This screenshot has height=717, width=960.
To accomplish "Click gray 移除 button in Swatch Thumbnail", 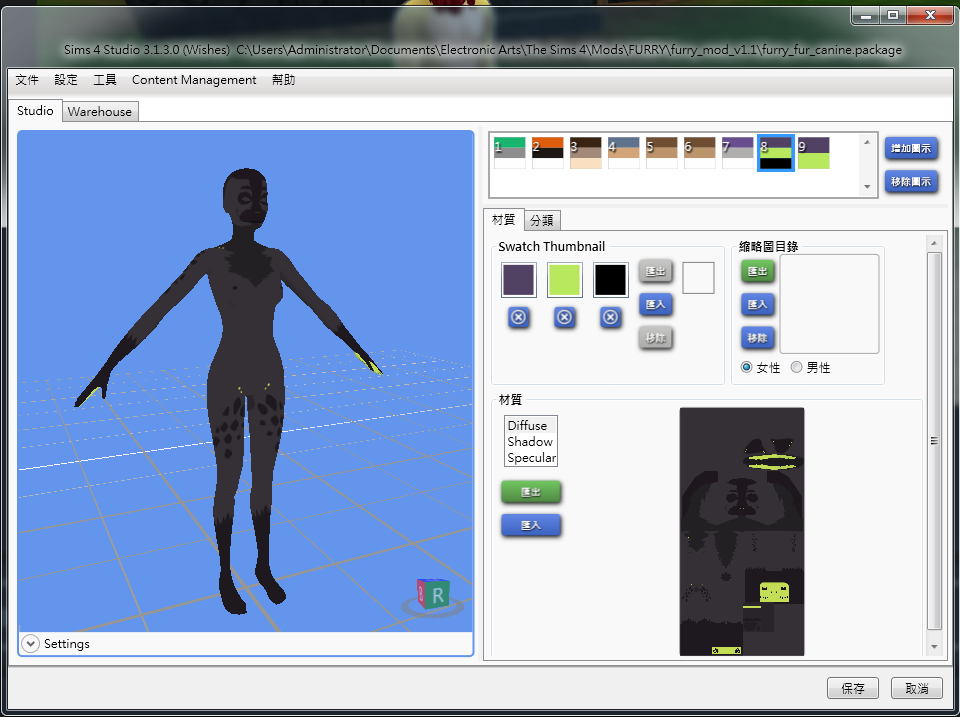I will (x=655, y=338).
